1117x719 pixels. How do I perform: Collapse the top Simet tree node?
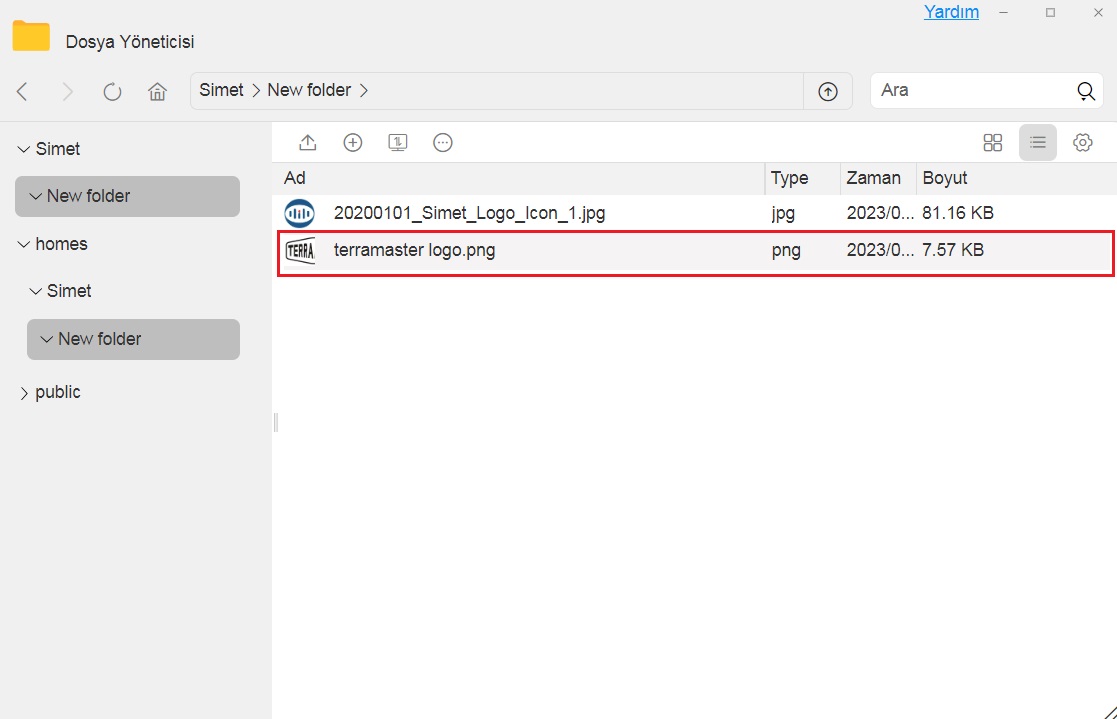[x=24, y=149]
